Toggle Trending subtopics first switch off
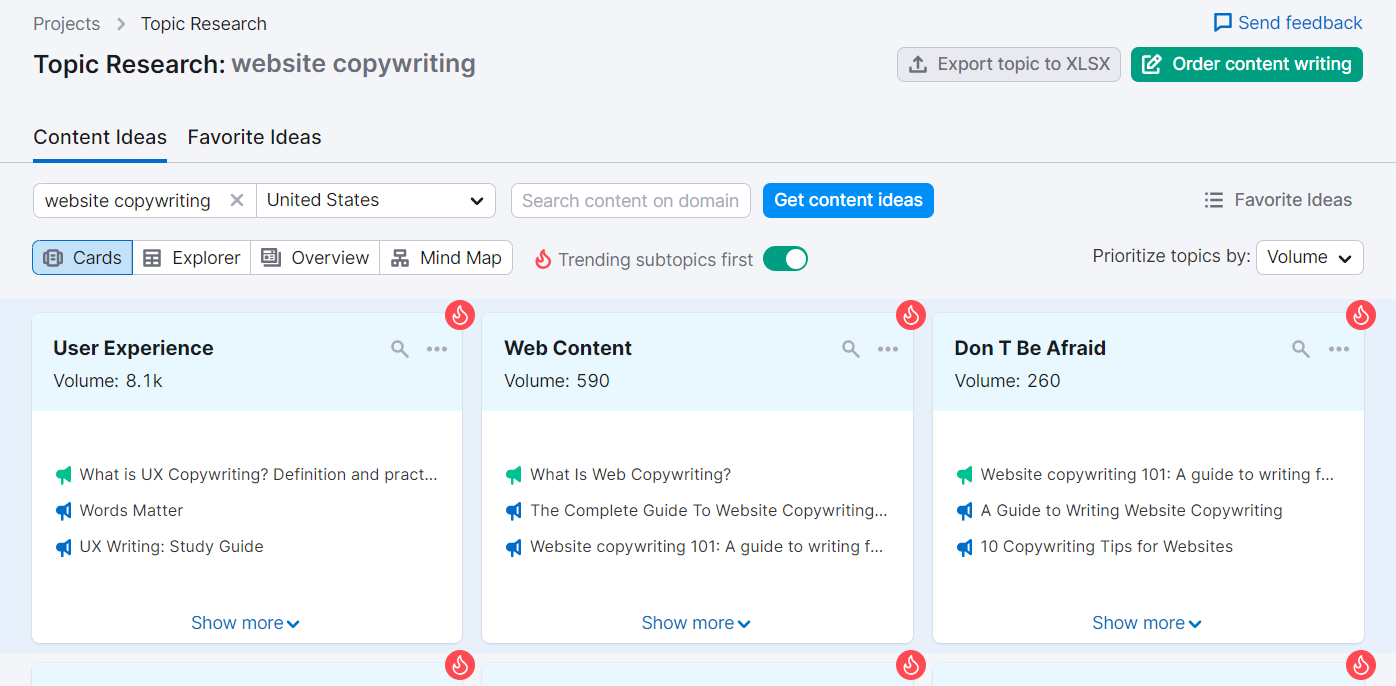This screenshot has height=686, width=1396. (x=785, y=259)
